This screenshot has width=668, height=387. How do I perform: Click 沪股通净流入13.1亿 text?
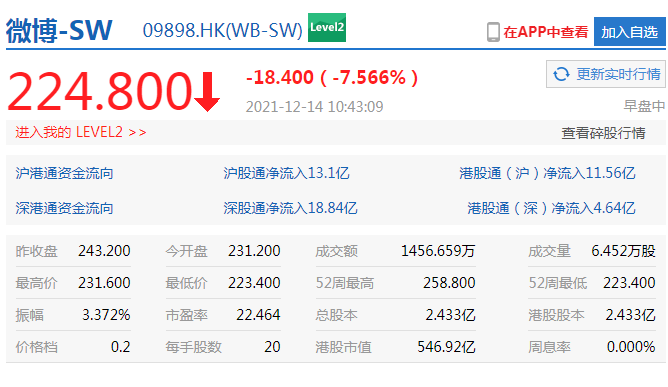coord(286,173)
